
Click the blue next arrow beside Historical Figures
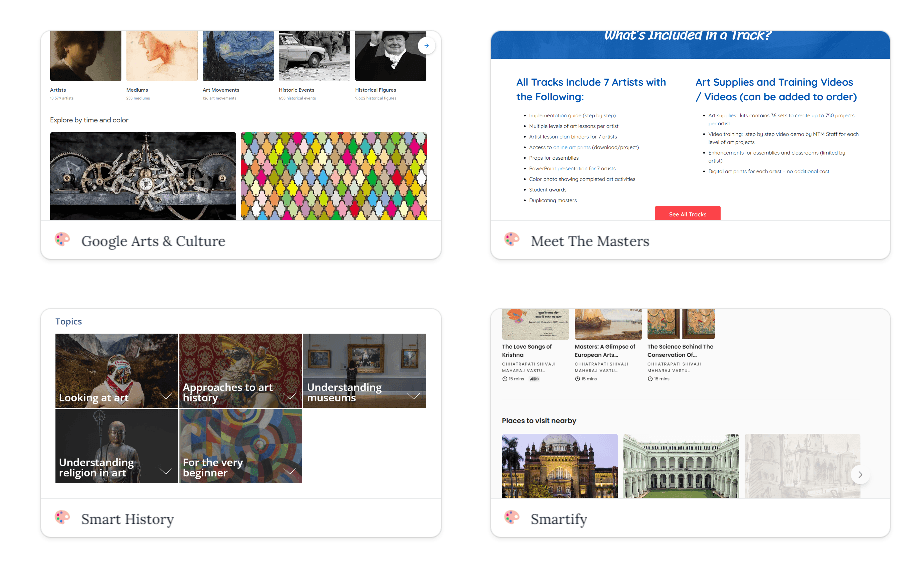click(x=427, y=45)
